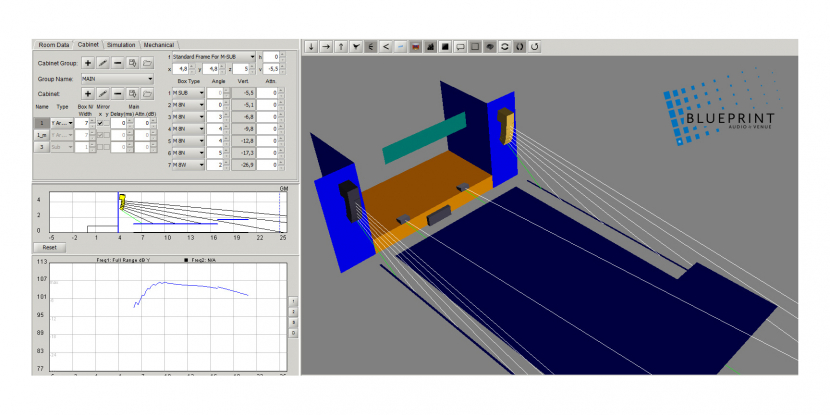Open Box Type dropdown for row 3
The image size is (830, 415).
188,117
